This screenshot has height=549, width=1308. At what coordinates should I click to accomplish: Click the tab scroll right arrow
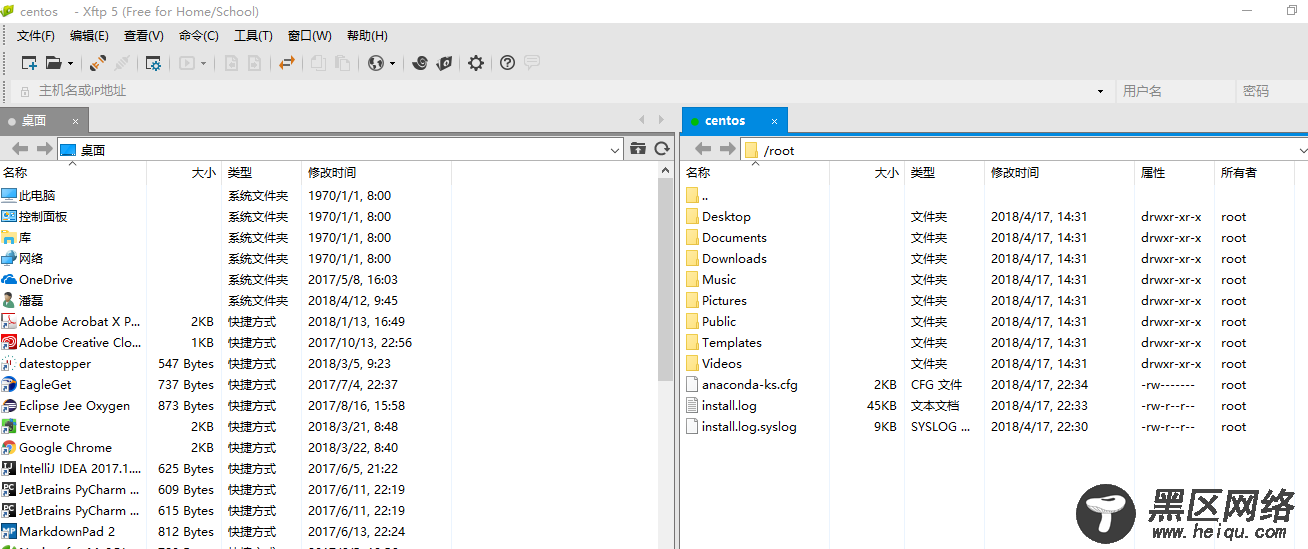click(x=662, y=120)
